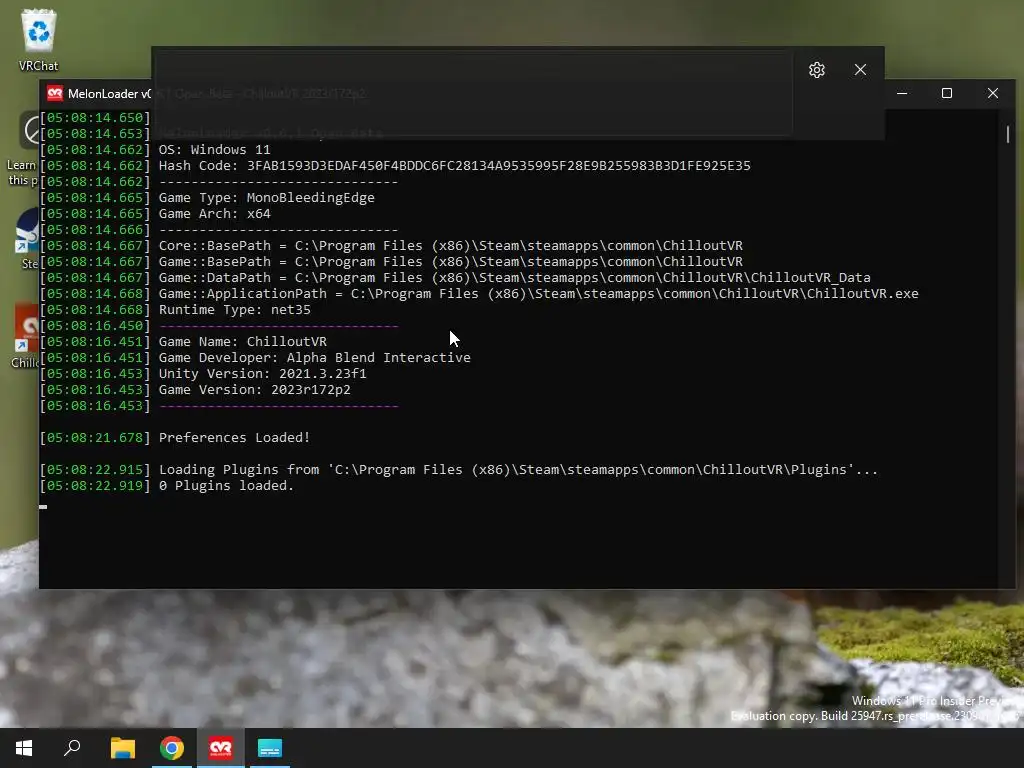The width and height of the screenshot is (1024, 768).
Task: Click 'Game Developer: Alpha Blend Interactive' line
Action: pos(315,358)
